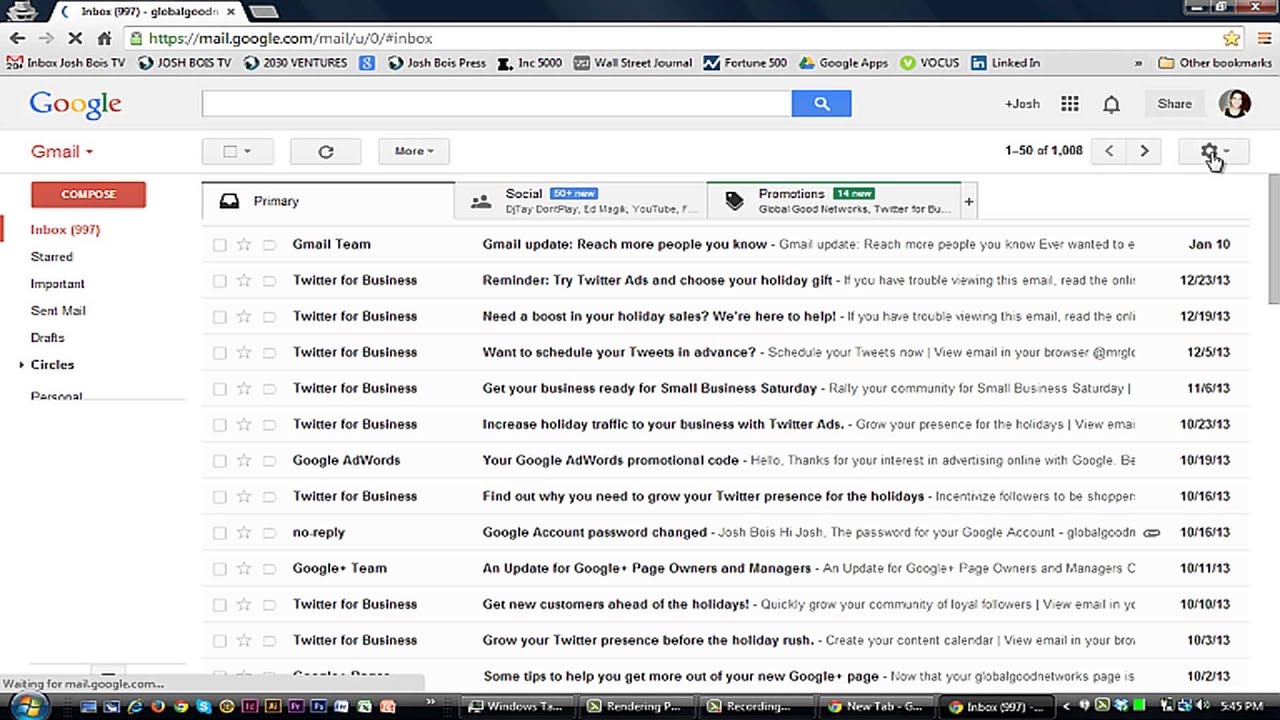Image resolution: width=1280 pixels, height=720 pixels.
Task: Open the More actions dropdown
Action: pos(413,151)
